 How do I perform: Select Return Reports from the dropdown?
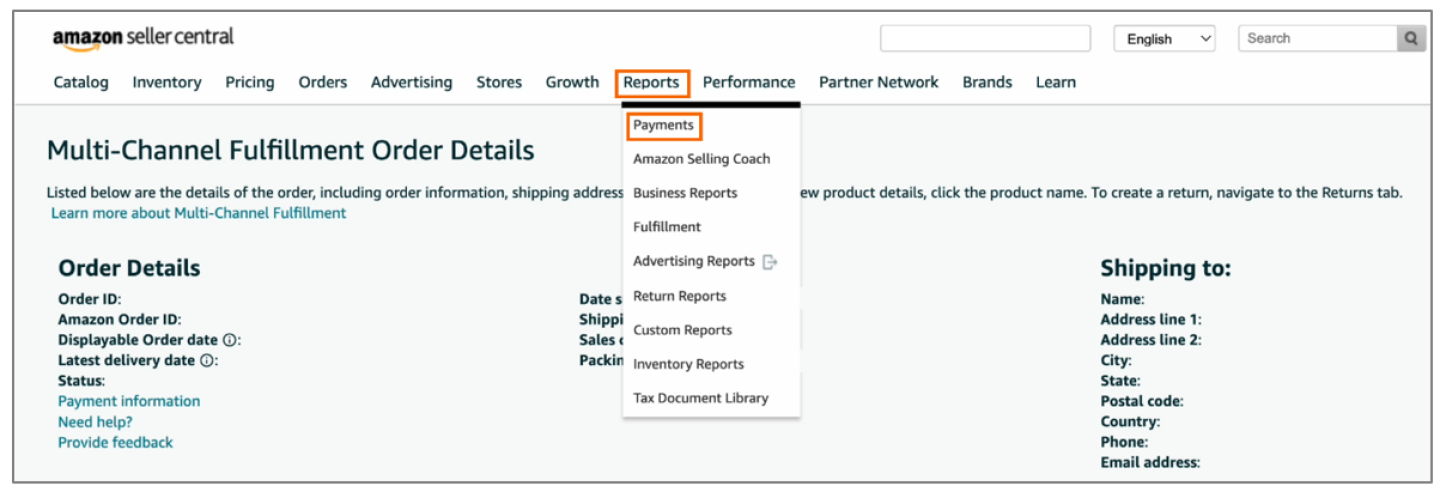680,296
